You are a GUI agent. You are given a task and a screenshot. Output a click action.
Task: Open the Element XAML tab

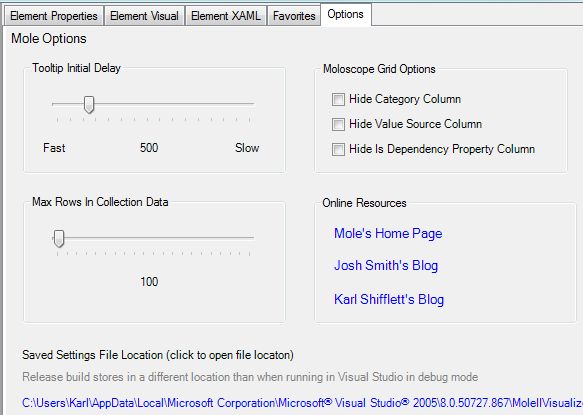[226, 16]
